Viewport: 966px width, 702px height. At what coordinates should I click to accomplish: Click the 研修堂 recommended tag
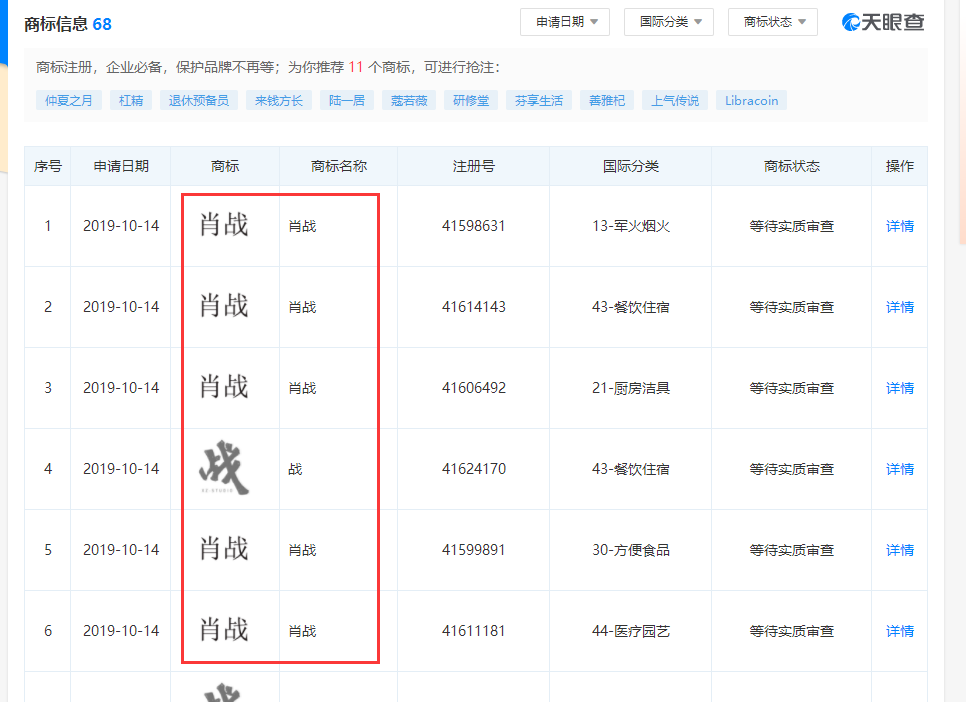pyautogui.click(x=470, y=100)
